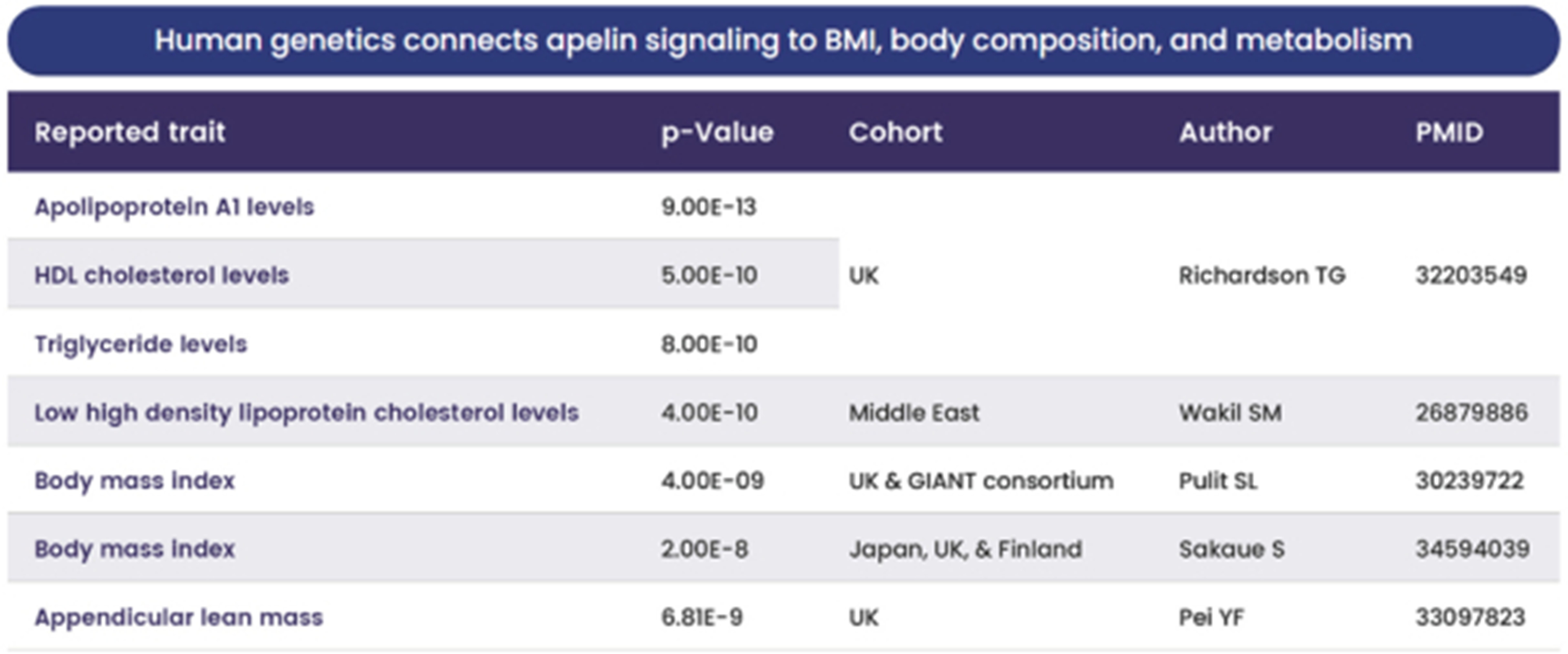The image size is (1568, 654).
Task: Click the "UK & GIANT consortium" cohort cell
Action: point(981,481)
